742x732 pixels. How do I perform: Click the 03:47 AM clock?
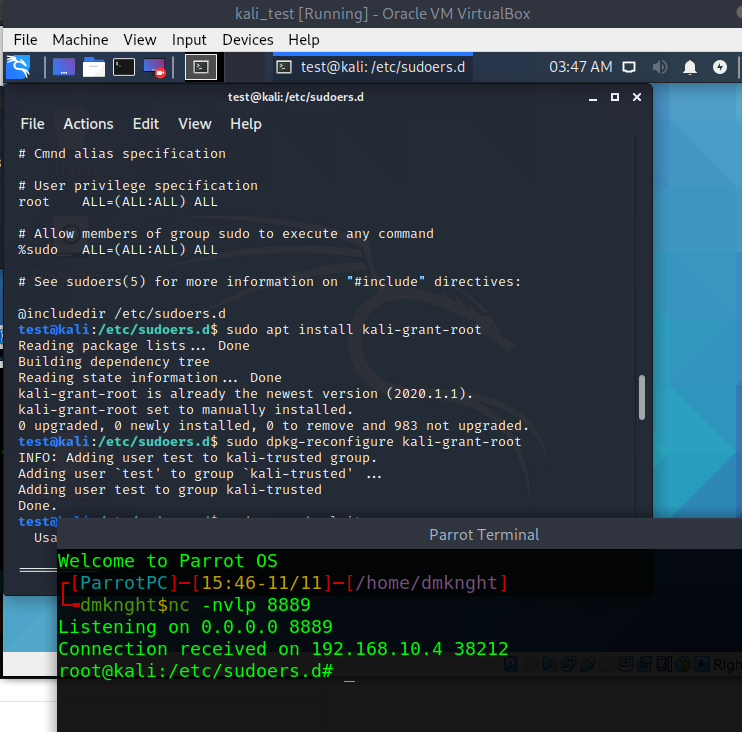tap(581, 67)
